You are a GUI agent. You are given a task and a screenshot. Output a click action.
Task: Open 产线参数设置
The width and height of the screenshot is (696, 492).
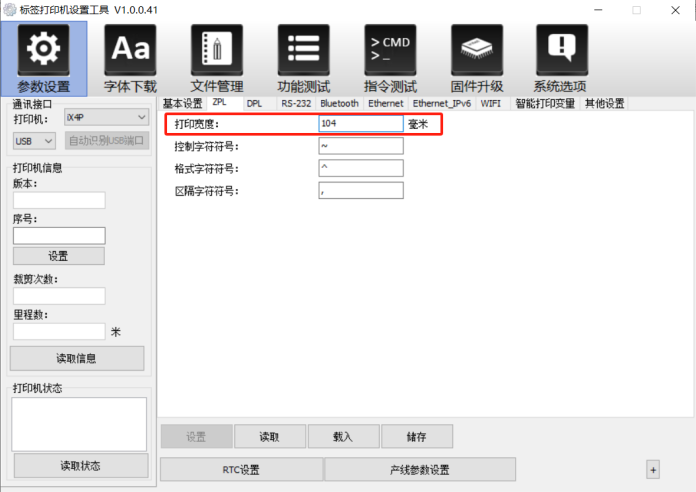pos(420,469)
